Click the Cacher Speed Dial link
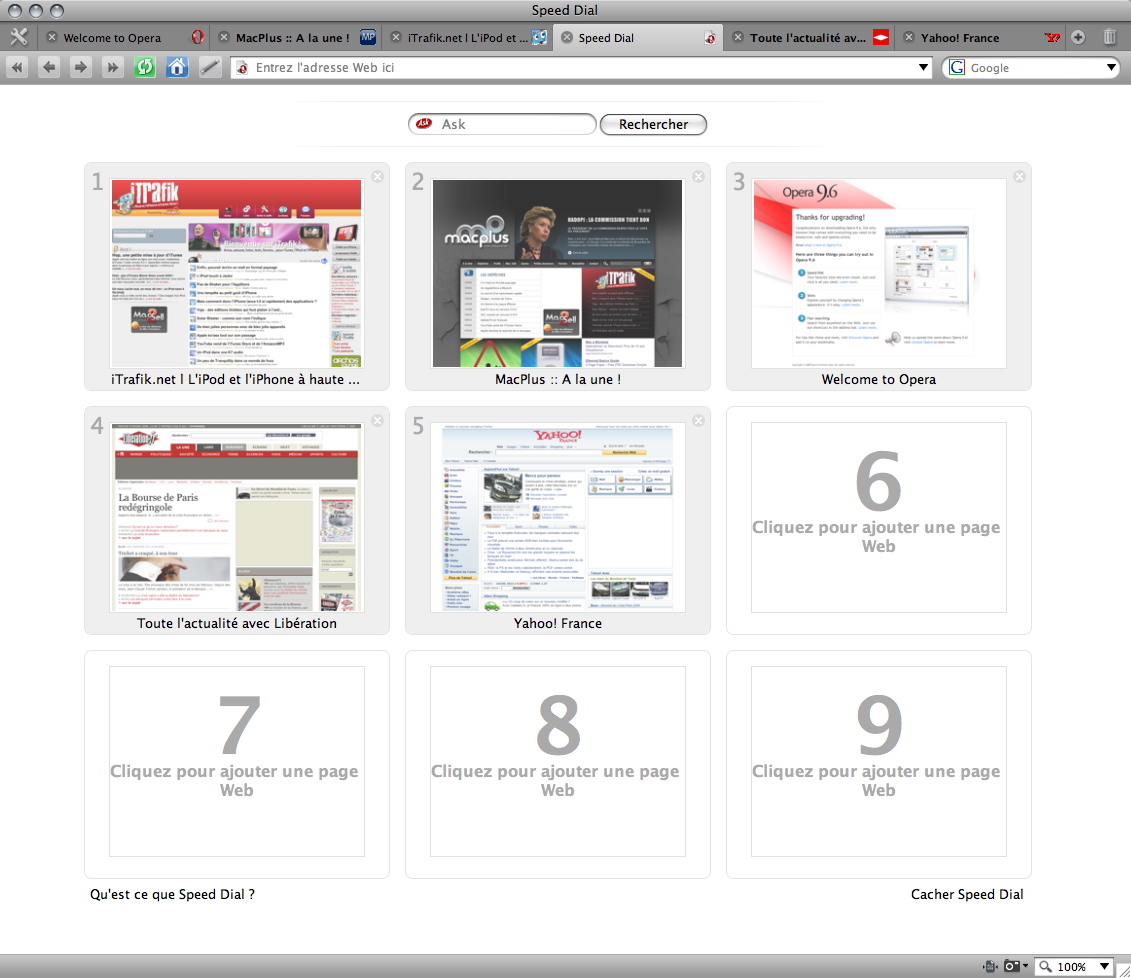This screenshot has height=978, width=1131. (967, 894)
